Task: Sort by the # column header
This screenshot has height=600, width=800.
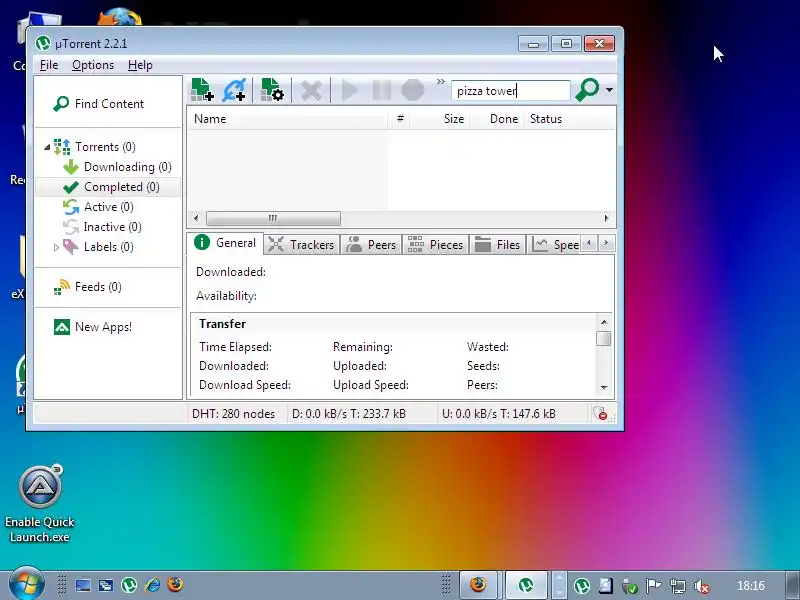Action: pyautogui.click(x=399, y=119)
